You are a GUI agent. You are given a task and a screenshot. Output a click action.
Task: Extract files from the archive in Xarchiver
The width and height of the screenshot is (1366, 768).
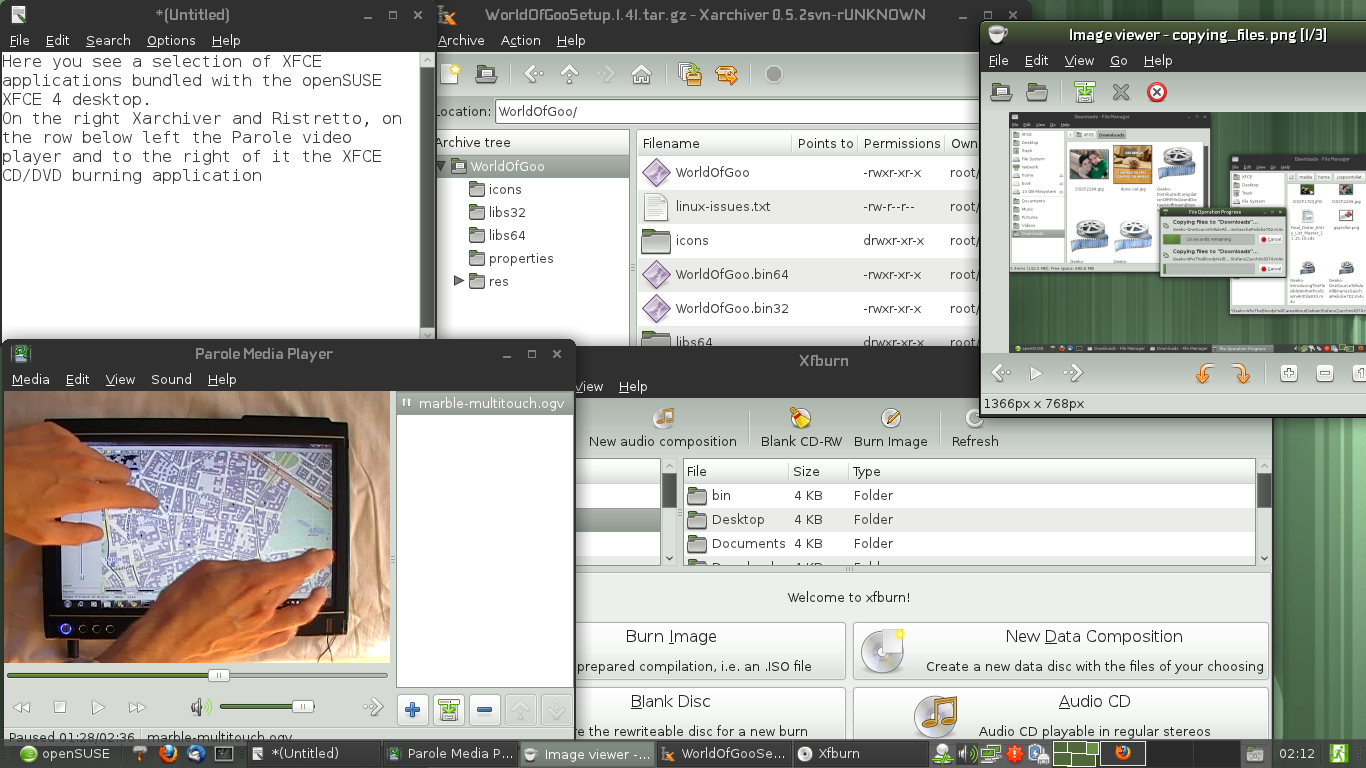tap(727, 74)
